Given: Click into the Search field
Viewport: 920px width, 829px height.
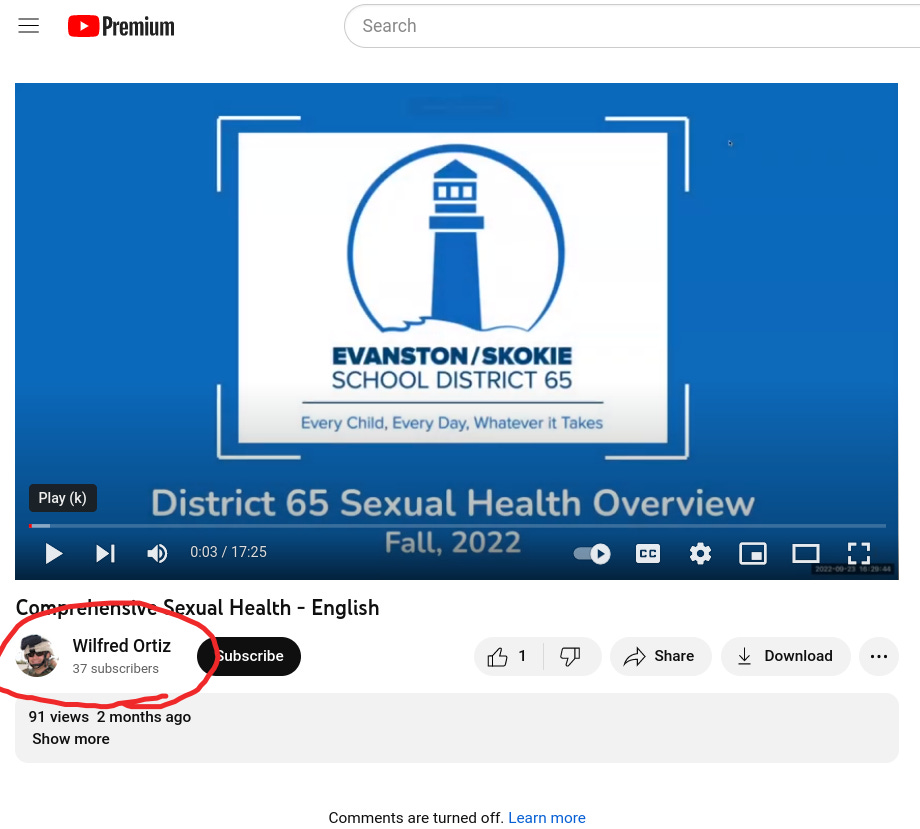Looking at the screenshot, I should coord(634,26).
